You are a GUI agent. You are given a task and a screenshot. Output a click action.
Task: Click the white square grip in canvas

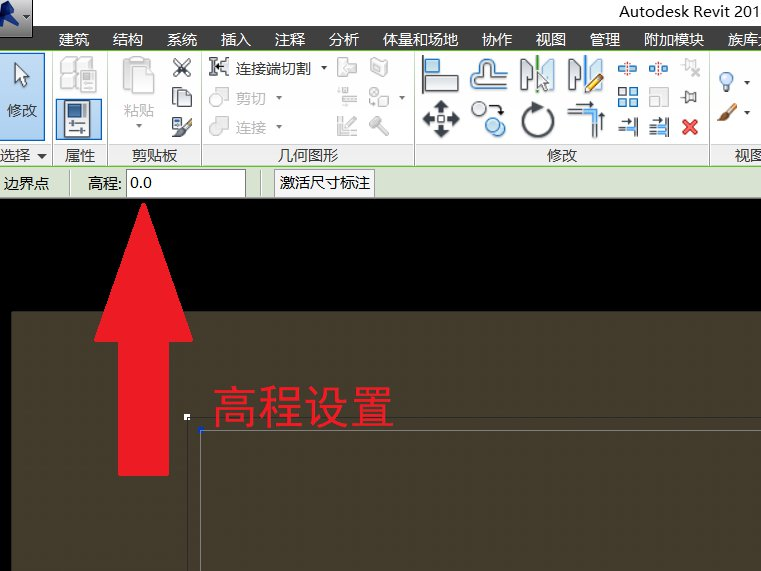click(x=187, y=417)
